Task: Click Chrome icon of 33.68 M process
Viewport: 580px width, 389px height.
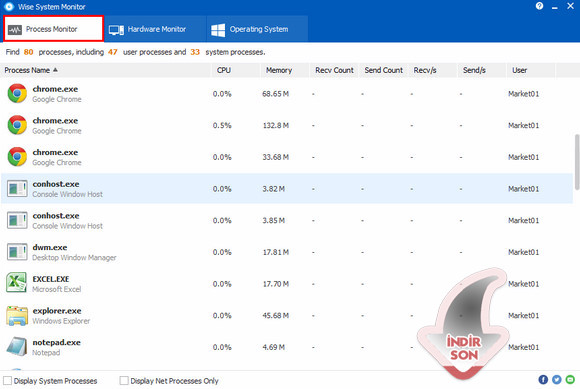Action: click(x=17, y=157)
